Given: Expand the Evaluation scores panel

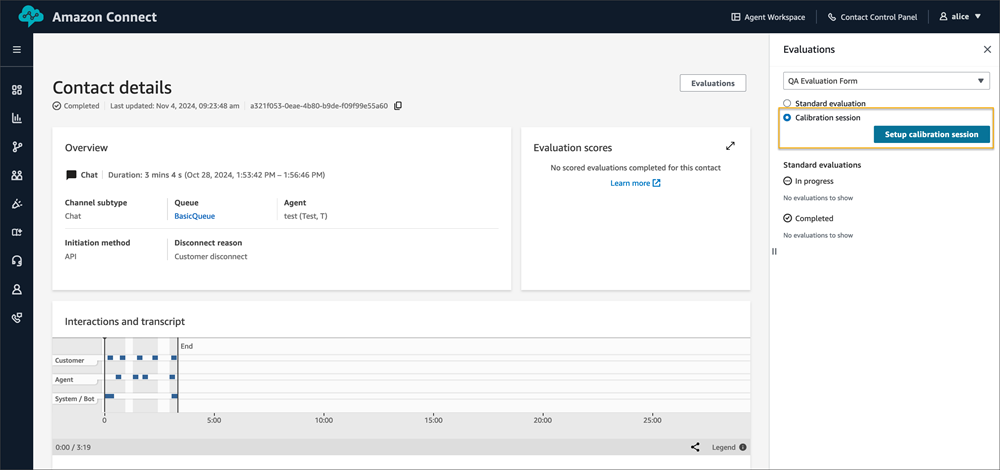Looking at the screenshot, I should click(730, 146).
